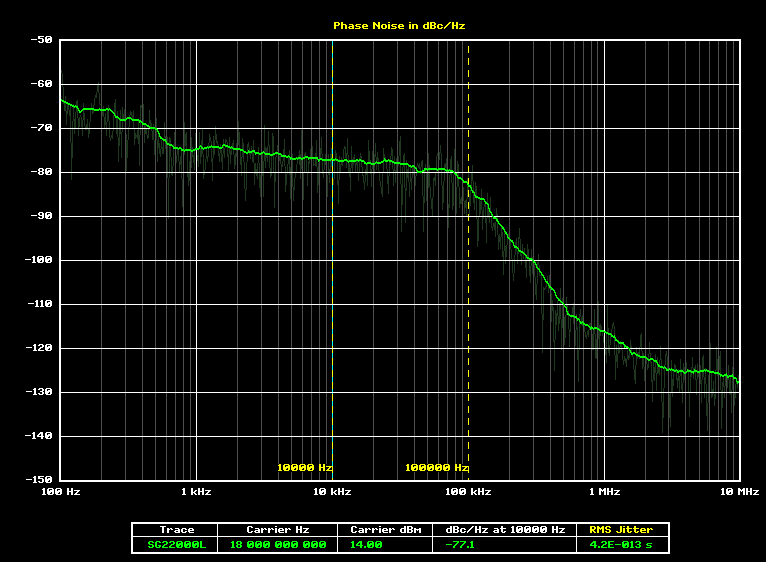Click the -150 y-axis label
This screenshot has height=562, width=766.
[x=39, y=479]
